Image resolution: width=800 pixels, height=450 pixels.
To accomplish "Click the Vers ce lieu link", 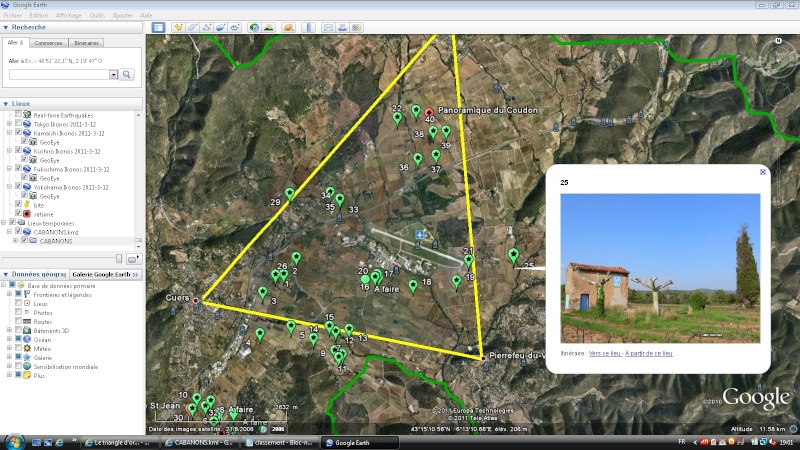I will [x=604, y=353].
